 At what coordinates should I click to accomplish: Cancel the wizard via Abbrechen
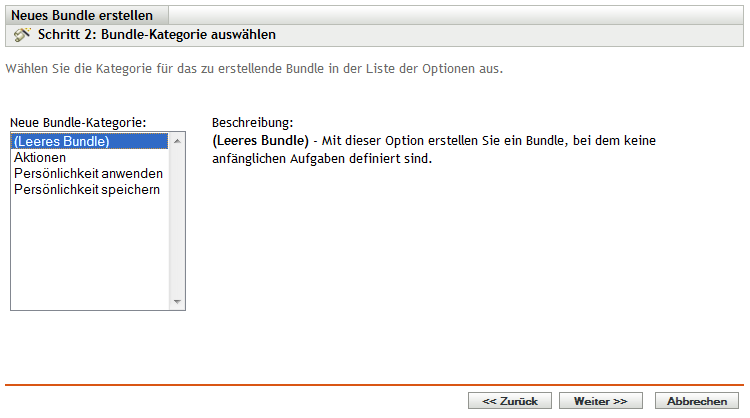click(697, 400)
